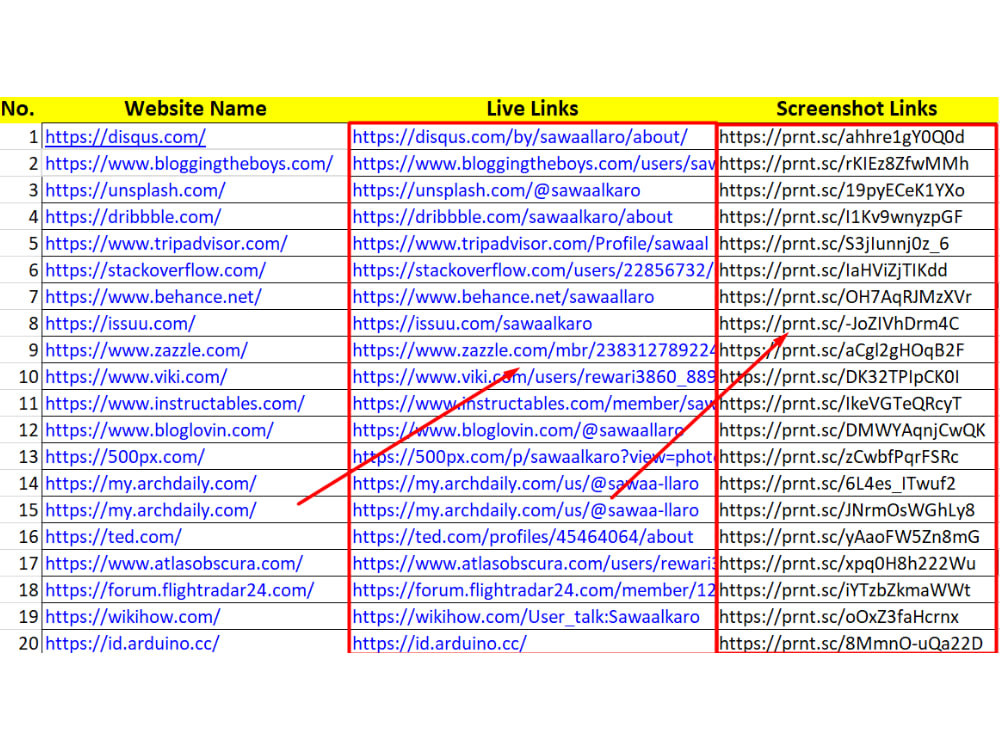Open the https://id.arduino.cc/ link in Website Name column
1000x750 pixels.
pos(133,644)
